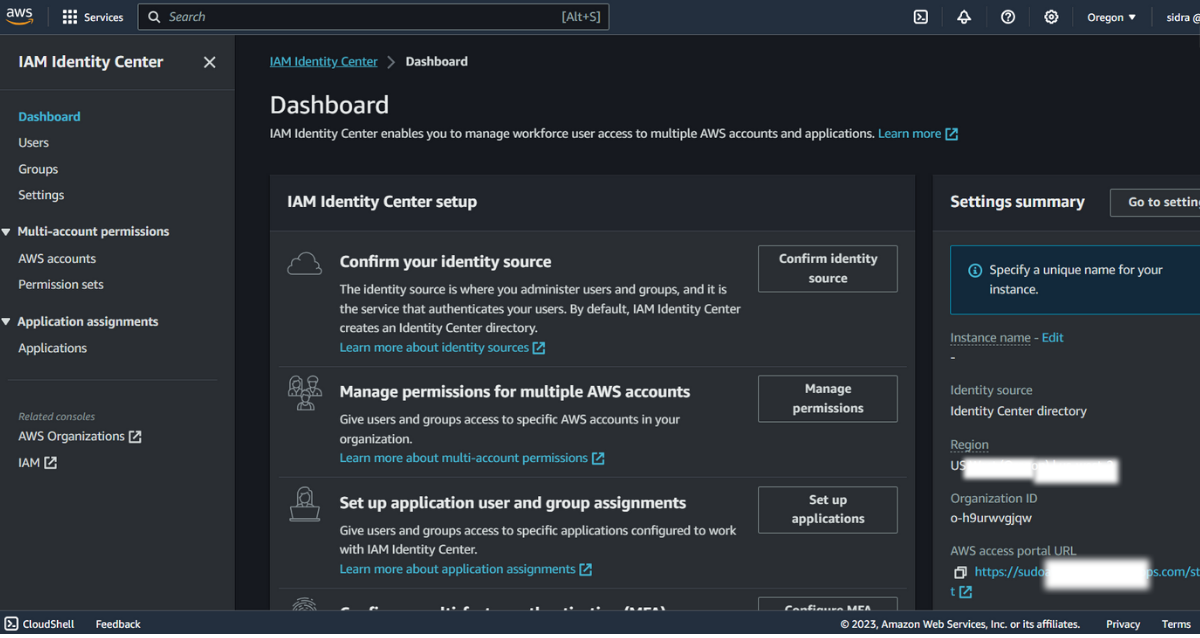Click the AWS logo home icon

click(x=20, y=17)
